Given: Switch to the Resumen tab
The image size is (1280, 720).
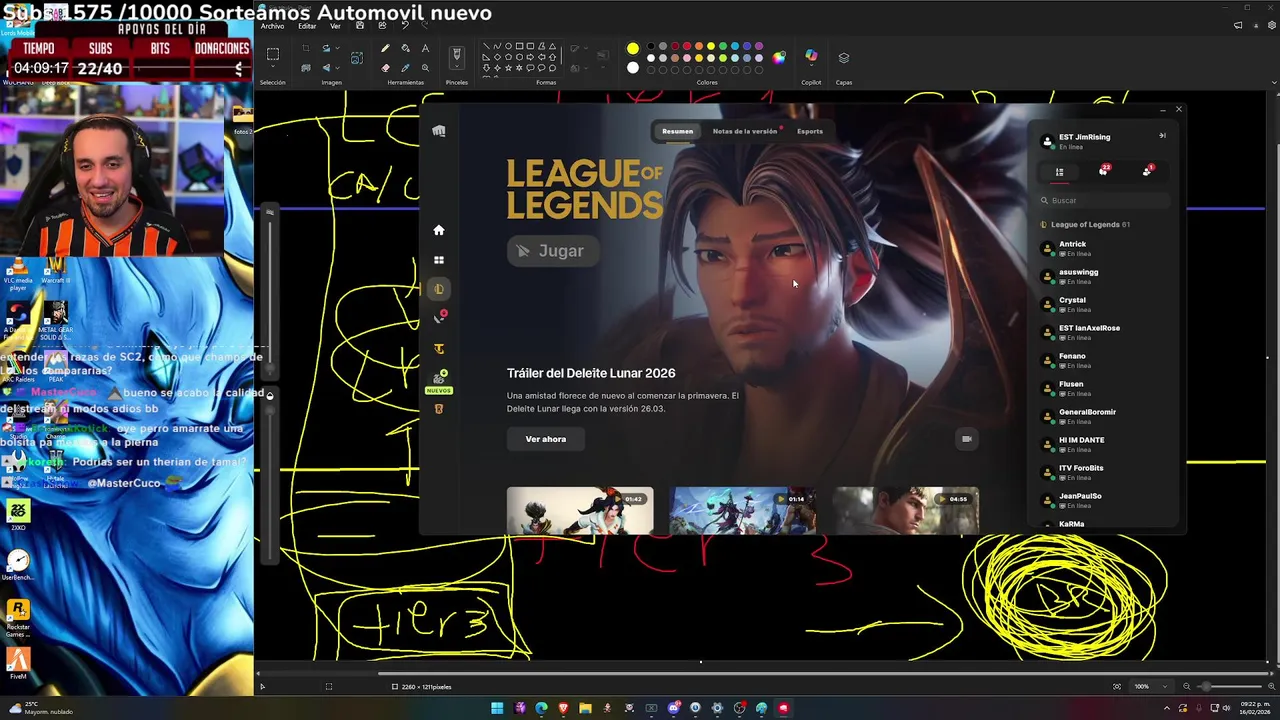Looking at the screenshot, I should coord(677,131).
